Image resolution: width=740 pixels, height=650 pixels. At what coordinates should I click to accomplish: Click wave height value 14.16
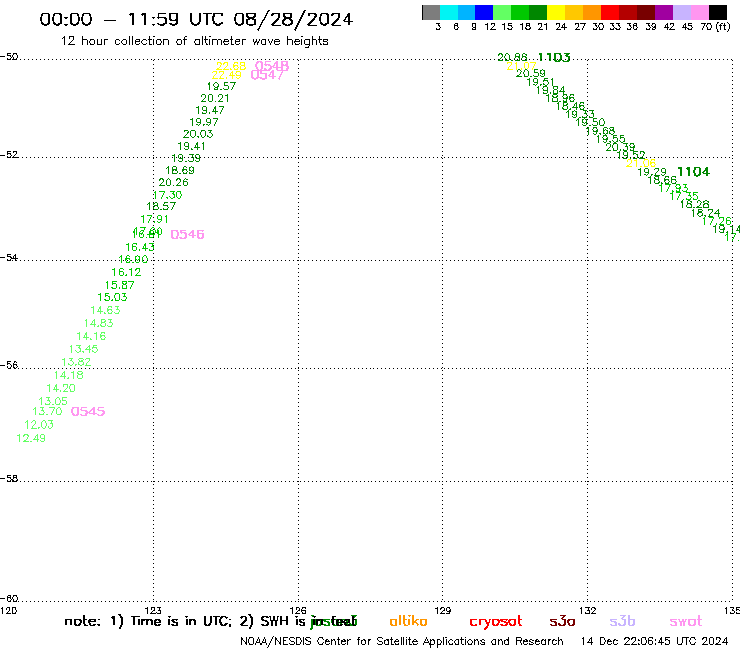[91, 336]
